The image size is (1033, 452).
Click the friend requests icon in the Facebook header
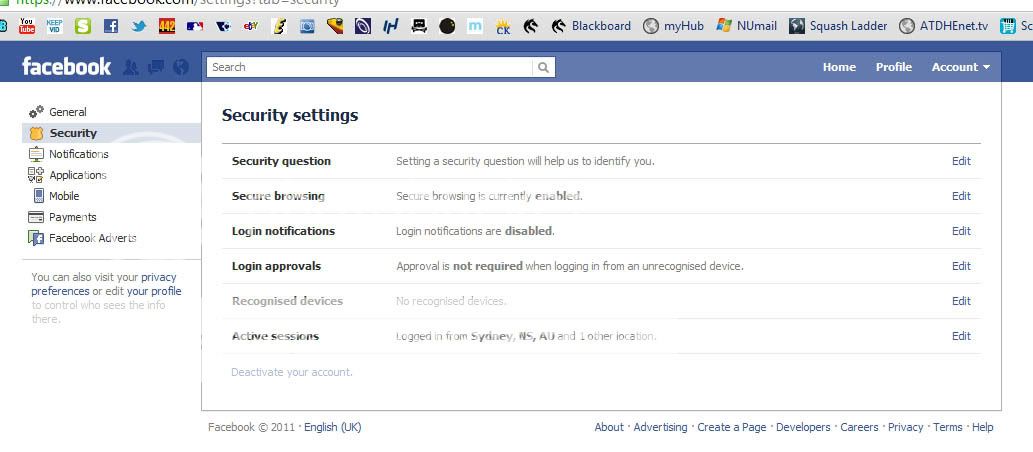point(130,67)
